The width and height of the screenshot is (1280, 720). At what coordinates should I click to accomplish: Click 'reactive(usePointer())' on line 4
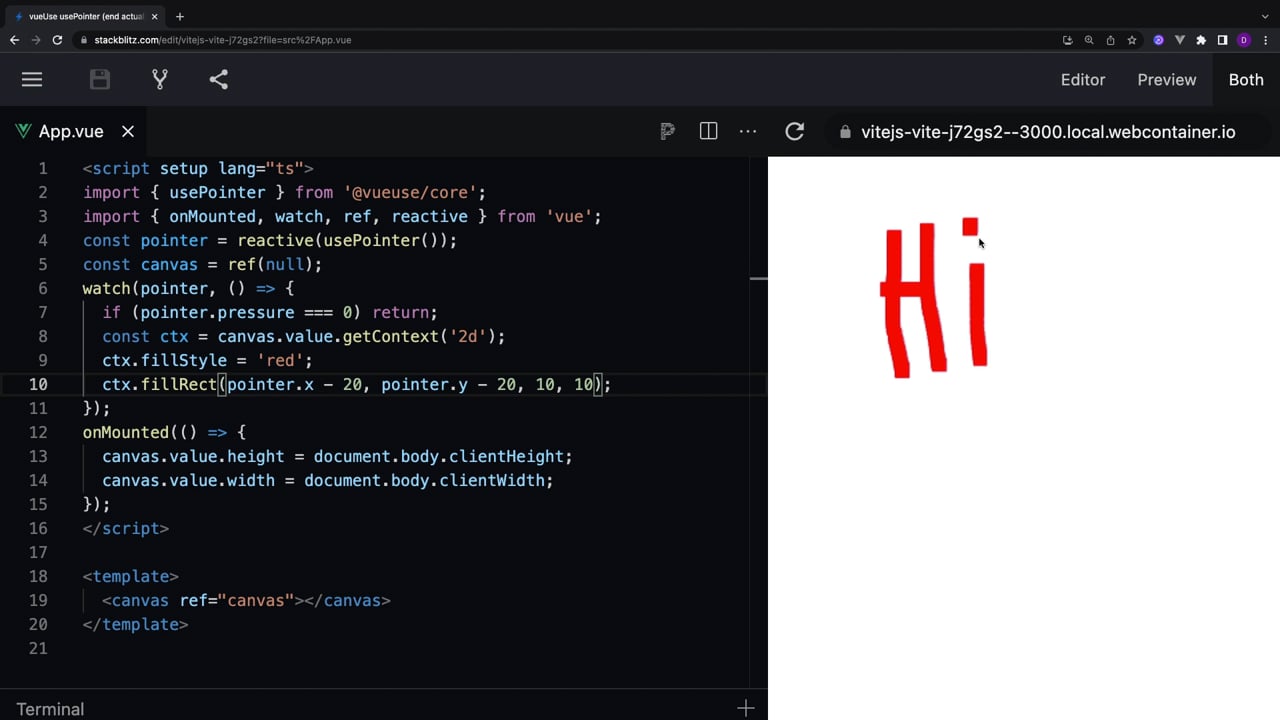click(343, 240)
